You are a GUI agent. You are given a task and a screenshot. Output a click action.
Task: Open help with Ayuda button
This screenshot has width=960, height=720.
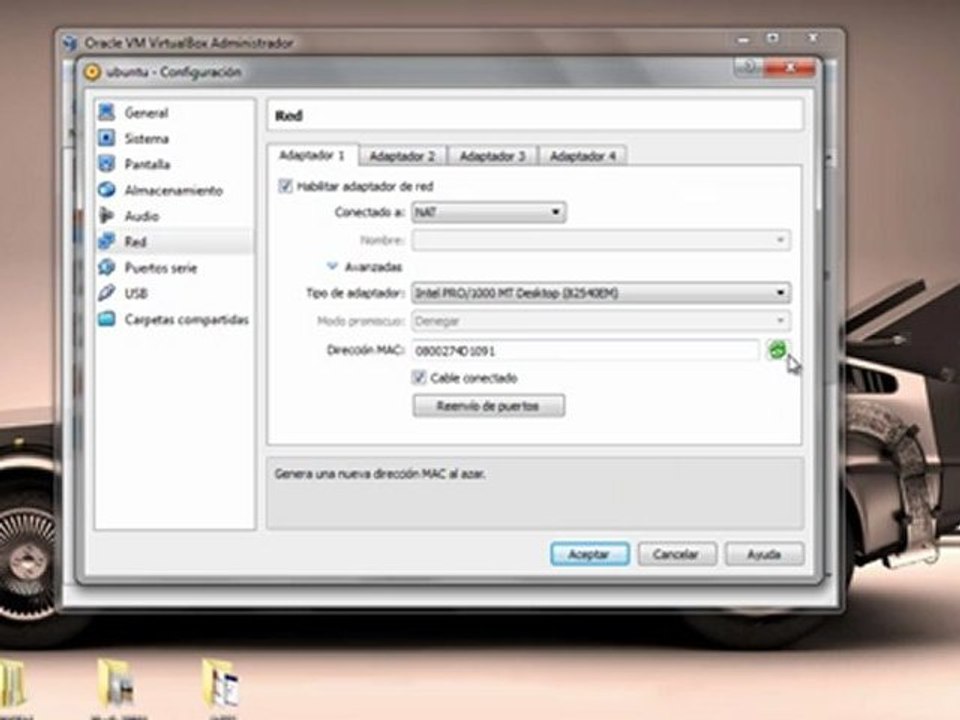[764, 554]
